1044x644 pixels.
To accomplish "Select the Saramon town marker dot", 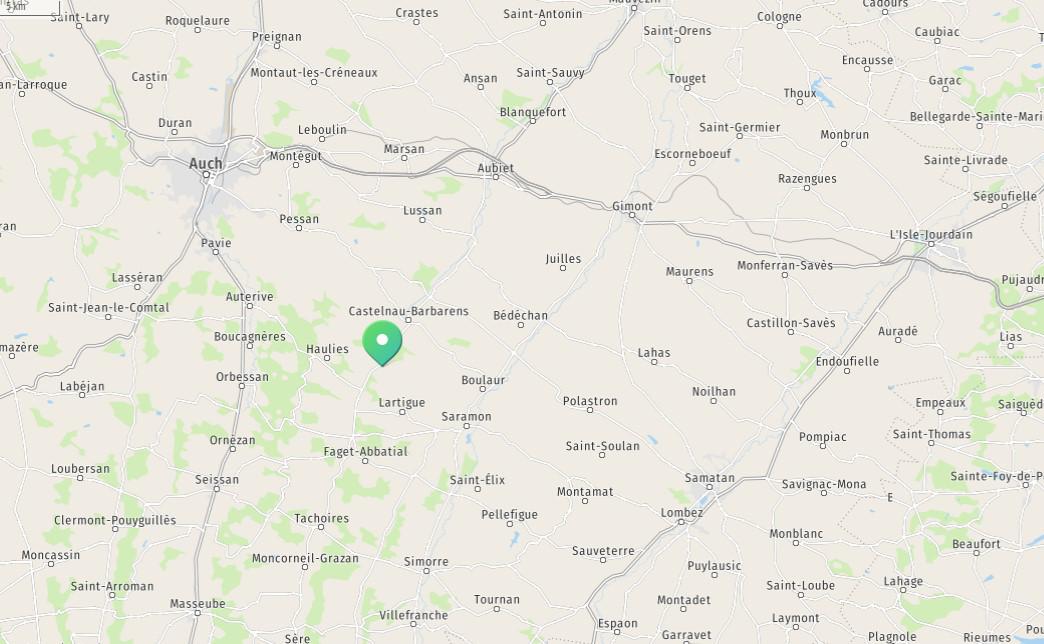I will 466,426.
